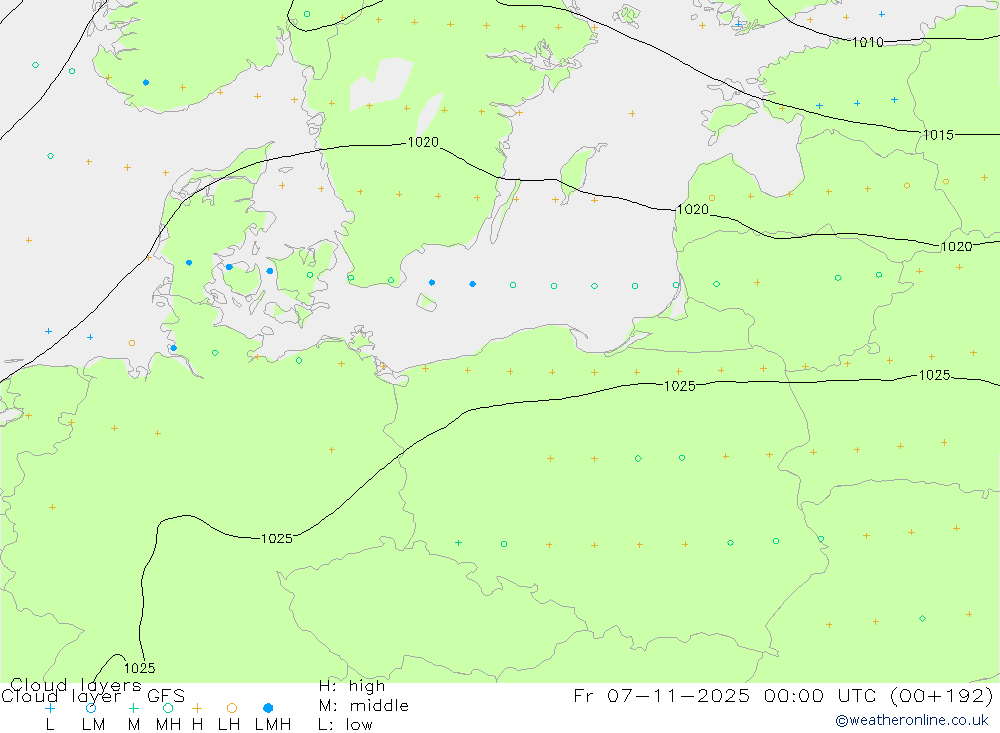Click the lone green plus marker on the map

pos(458,543)
